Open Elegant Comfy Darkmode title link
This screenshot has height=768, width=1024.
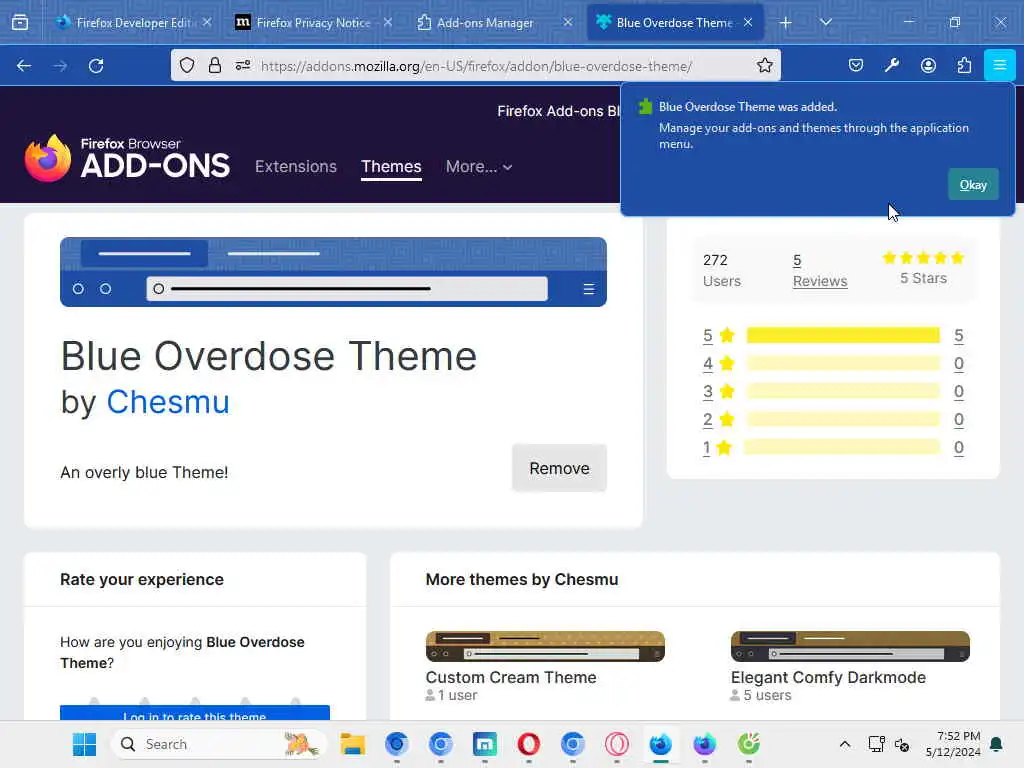click(x=828, y=677)
